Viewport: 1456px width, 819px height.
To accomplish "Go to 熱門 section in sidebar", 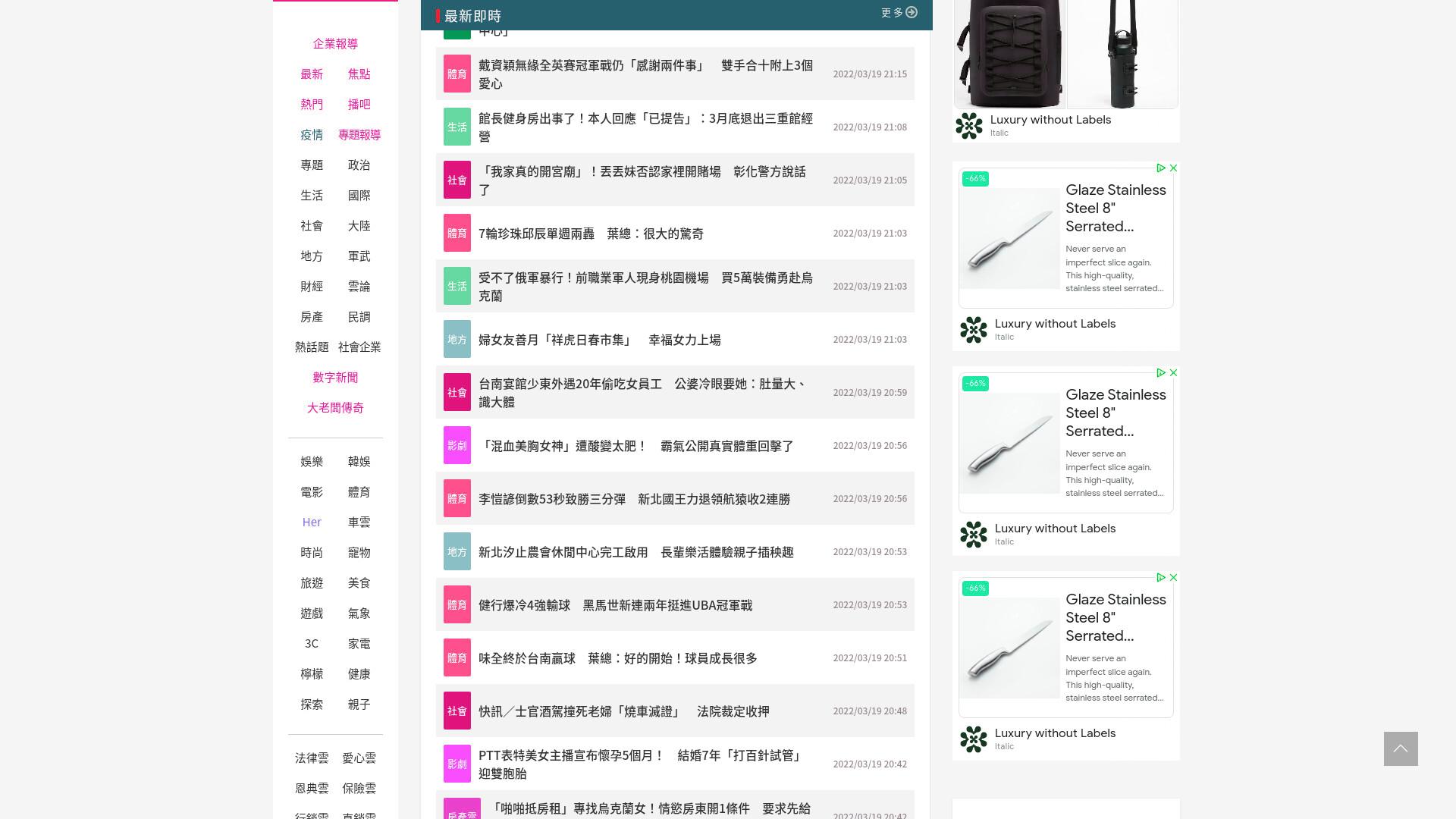I will point(312,105).
